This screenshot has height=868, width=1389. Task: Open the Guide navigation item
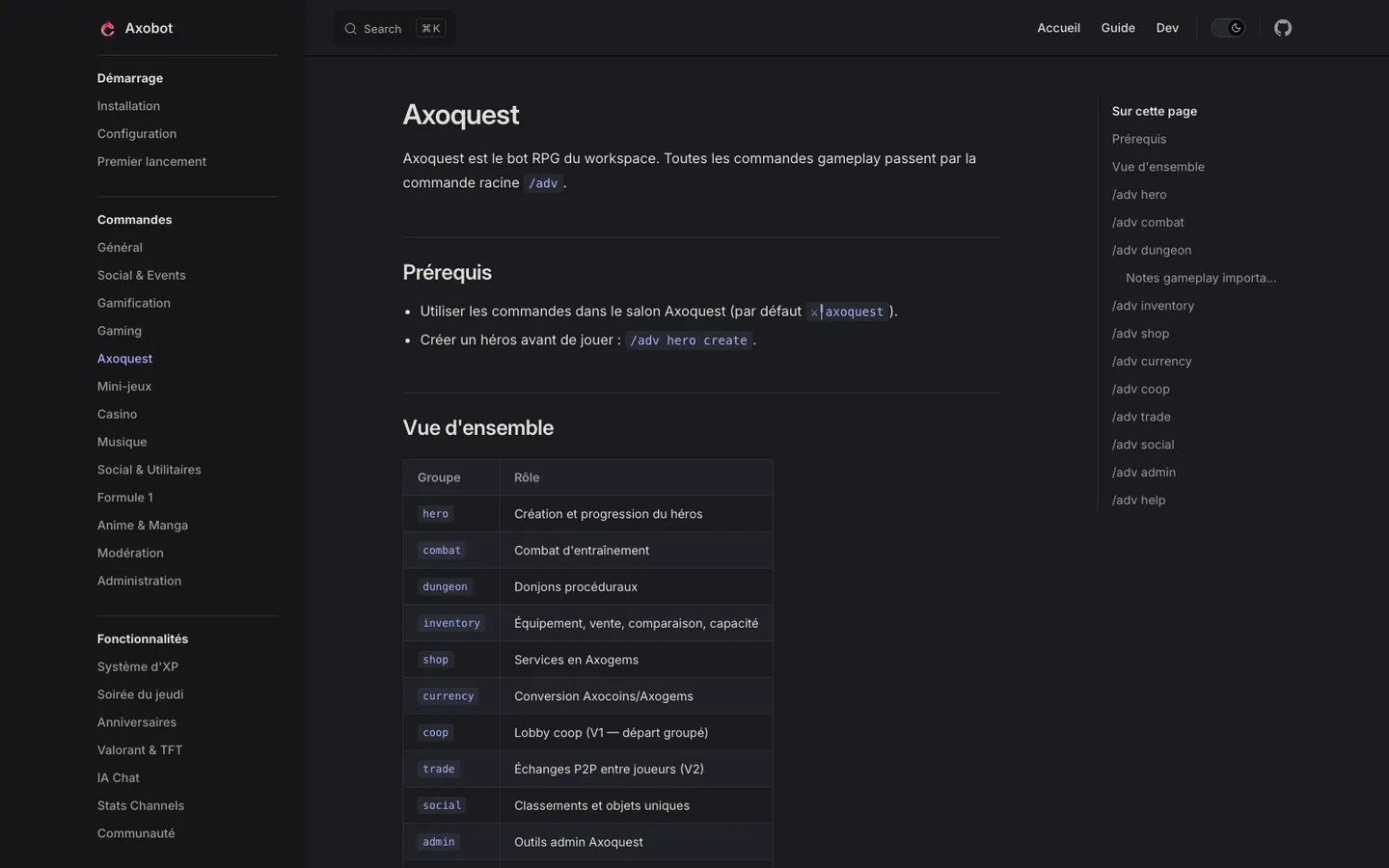tap(1118, 28)
